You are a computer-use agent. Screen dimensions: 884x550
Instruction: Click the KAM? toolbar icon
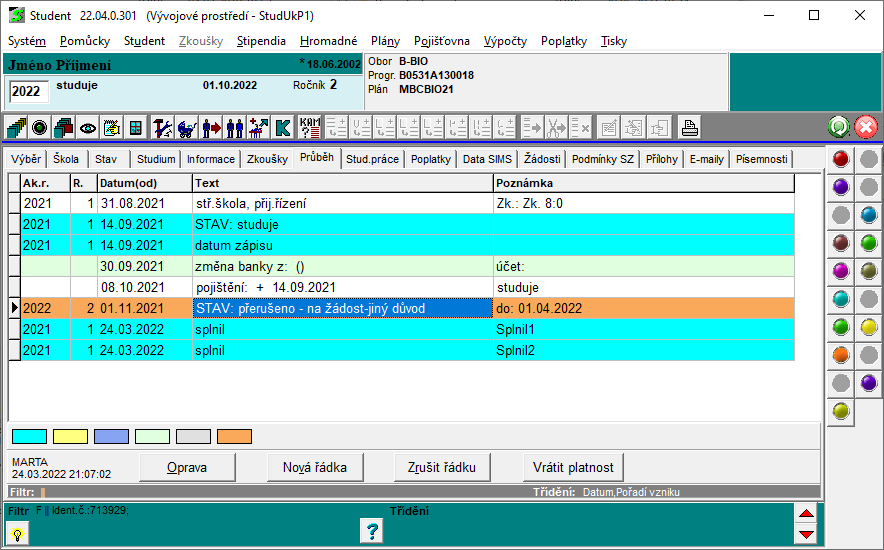tap(310, 128)
